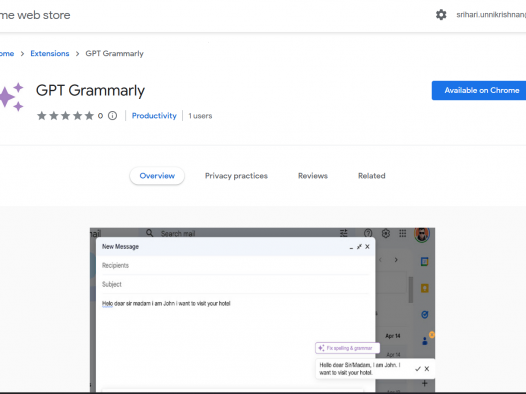Click the Subject field
Screen dimensions: 526x394
(235, 284)
